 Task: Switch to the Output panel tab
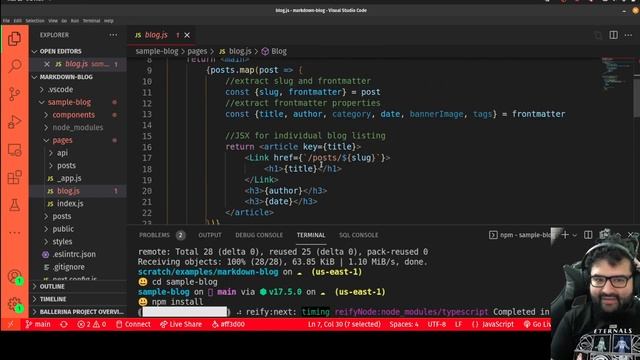tap(210, 235)
